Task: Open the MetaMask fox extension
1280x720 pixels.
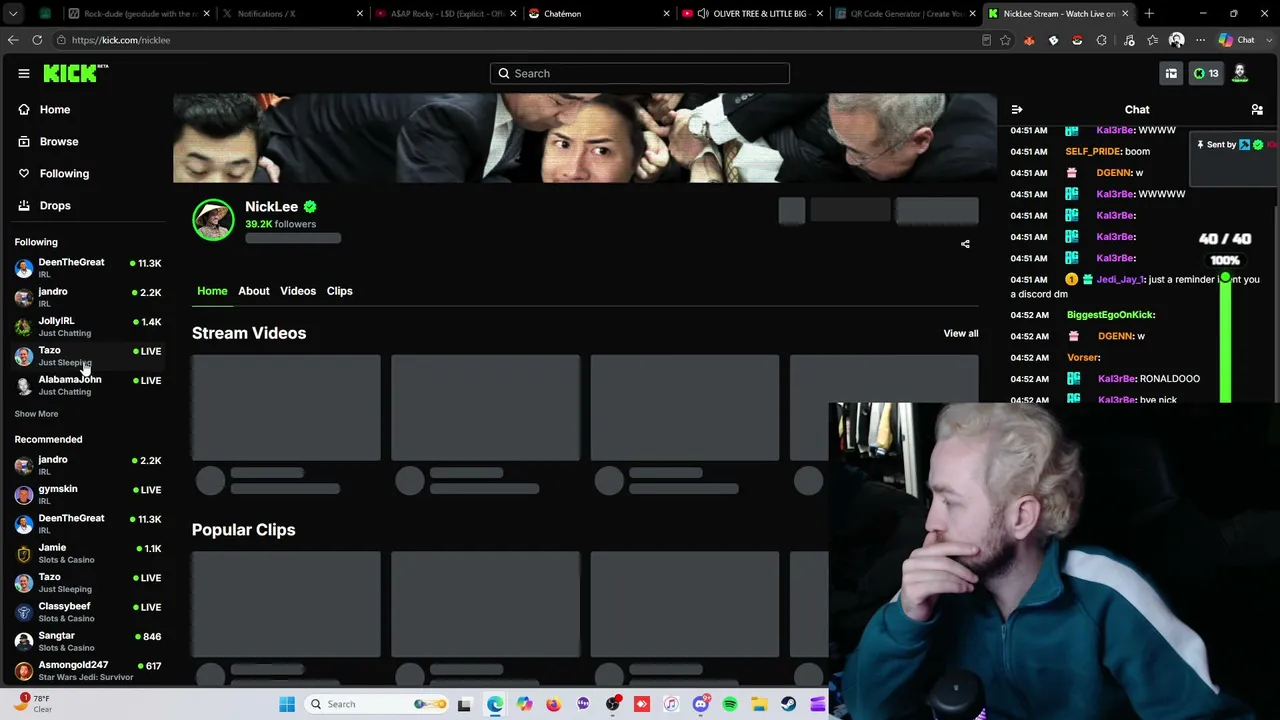Action: [1029, 40]
